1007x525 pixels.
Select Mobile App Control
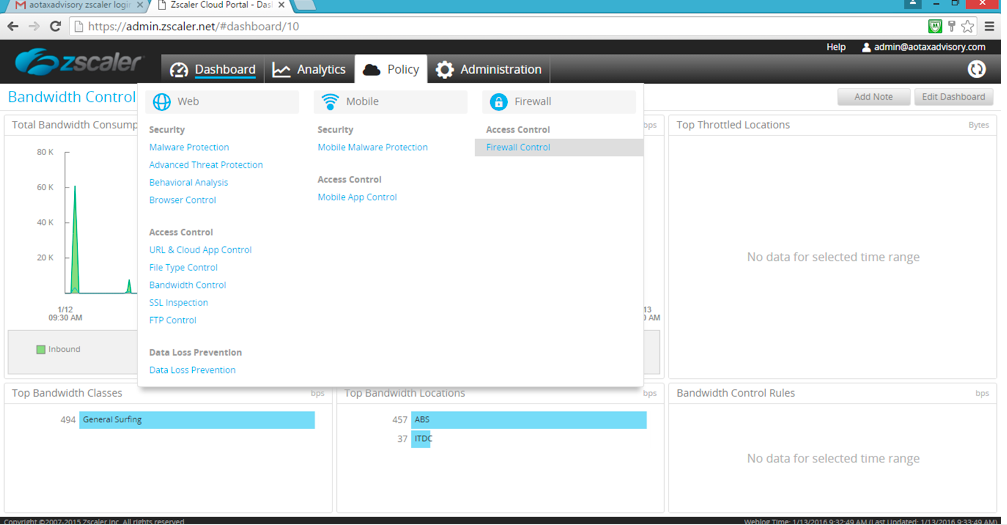(x=357, y=197)
